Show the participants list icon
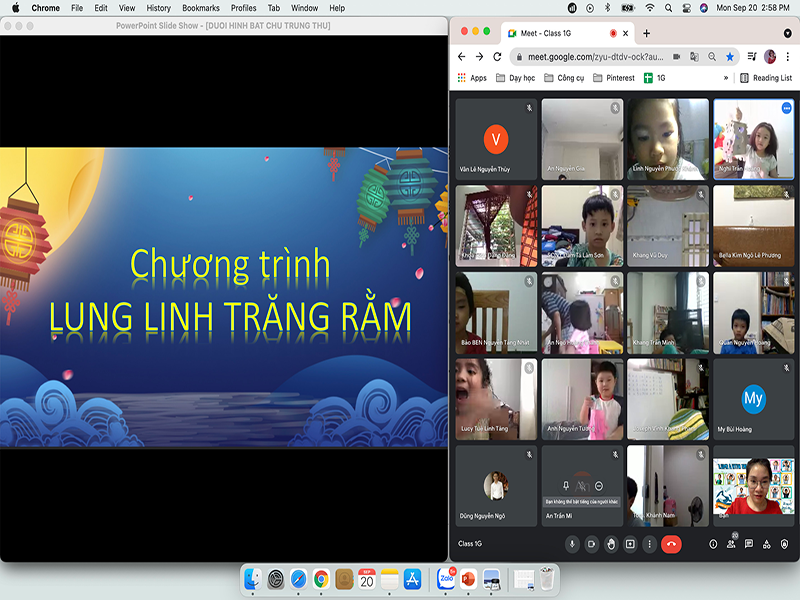Image resolution: width=800 pixels, height=600 pixels. click(732, 544)
